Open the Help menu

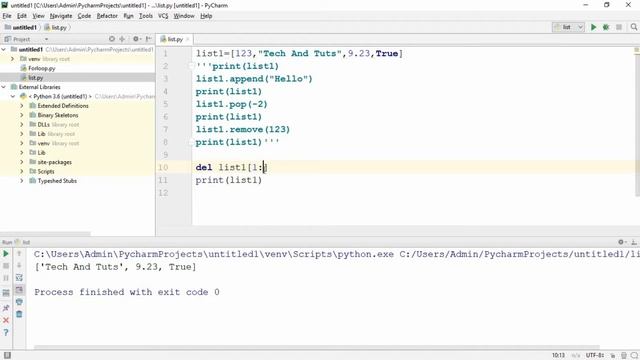point(206,16)
